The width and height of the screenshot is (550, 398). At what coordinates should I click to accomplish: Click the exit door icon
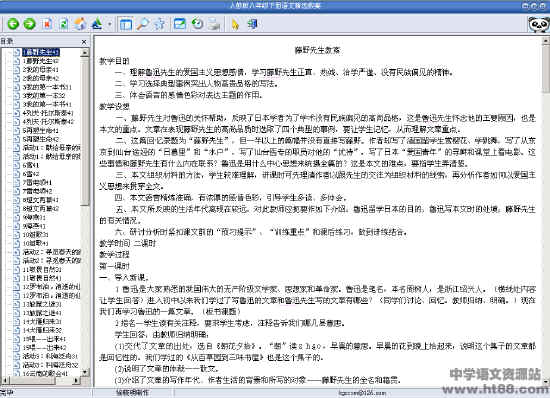253,24
